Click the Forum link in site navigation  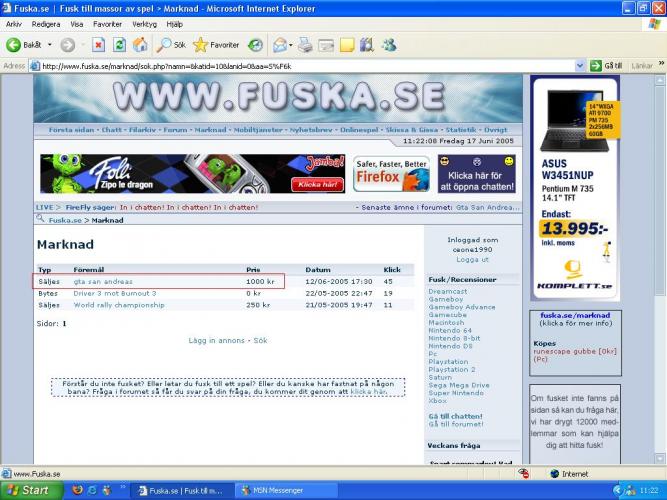[175, 130]
